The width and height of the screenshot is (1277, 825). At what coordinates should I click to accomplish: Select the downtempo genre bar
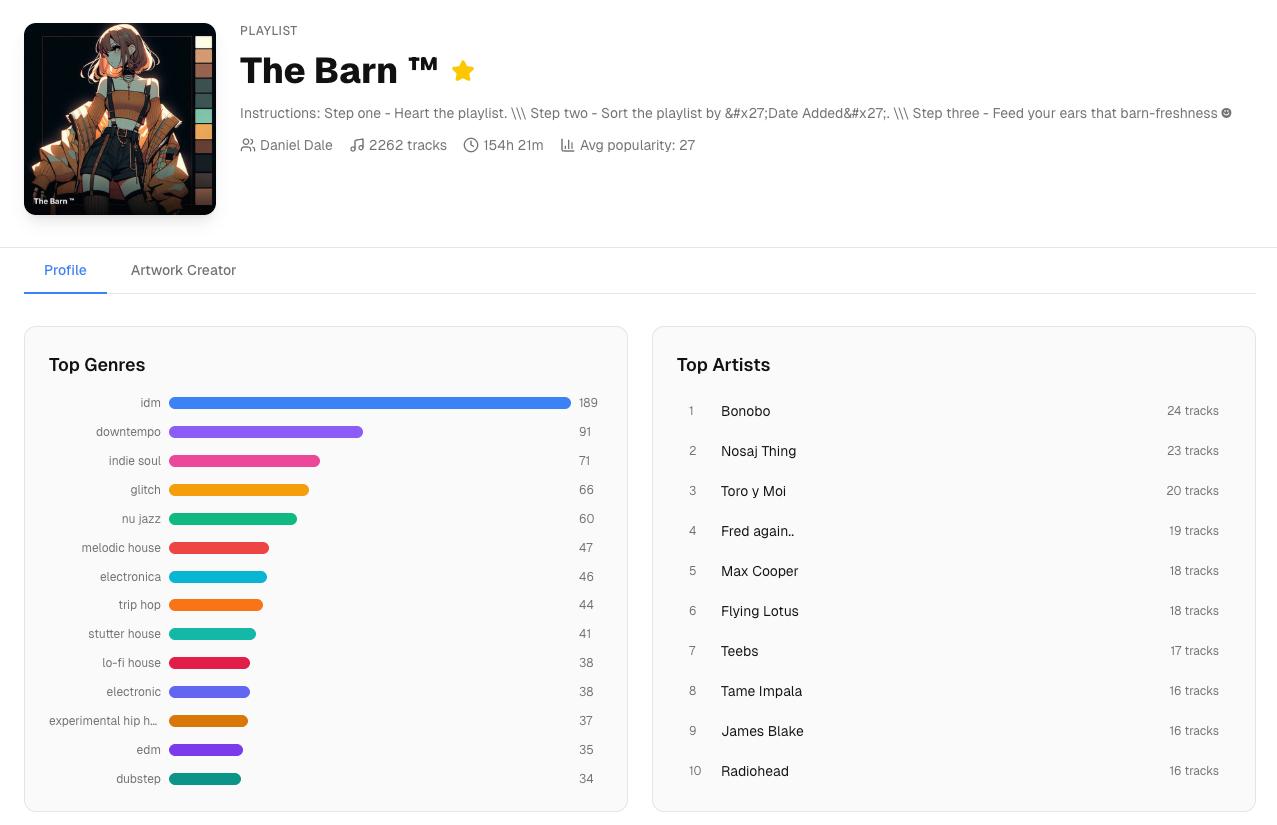(x=266, y=432)
